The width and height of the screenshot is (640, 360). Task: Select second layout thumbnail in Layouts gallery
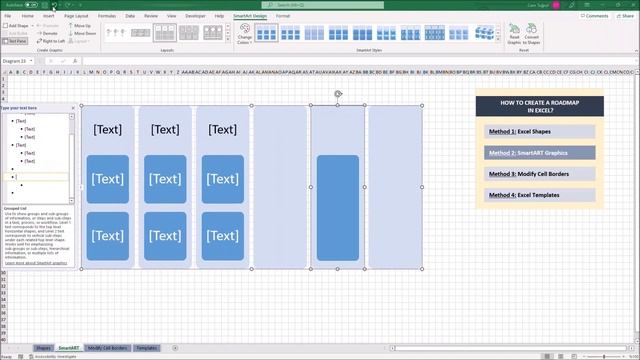click(x=140, y=33)
